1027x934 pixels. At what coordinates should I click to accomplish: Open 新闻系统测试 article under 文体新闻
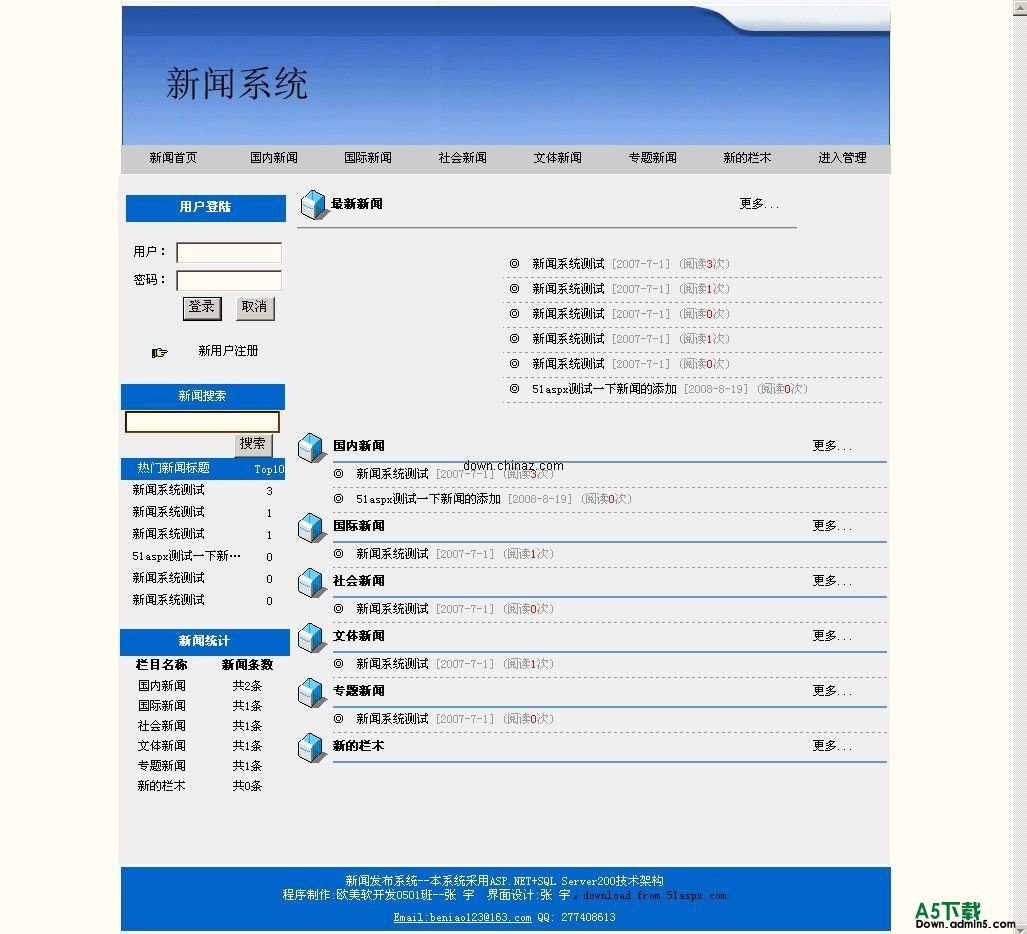coord(392,664)
